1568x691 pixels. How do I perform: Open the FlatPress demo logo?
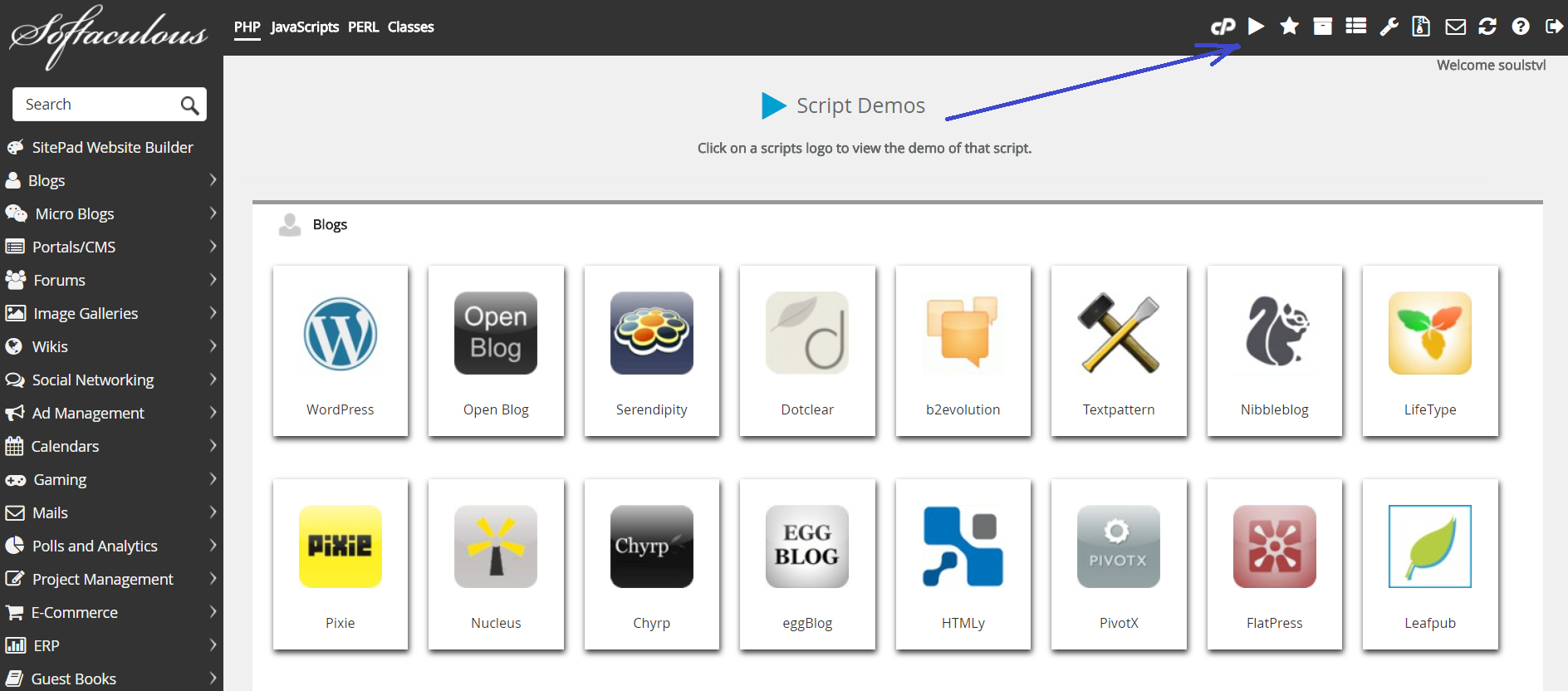coord(1275,546)
